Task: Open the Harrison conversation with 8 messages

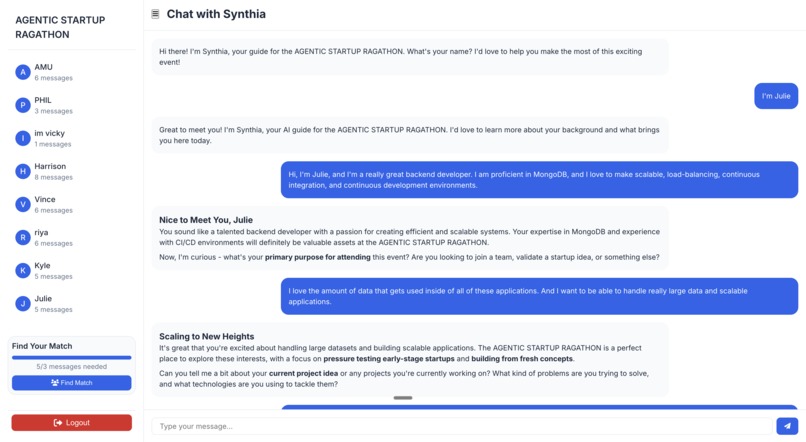Action: pos(71,172)
